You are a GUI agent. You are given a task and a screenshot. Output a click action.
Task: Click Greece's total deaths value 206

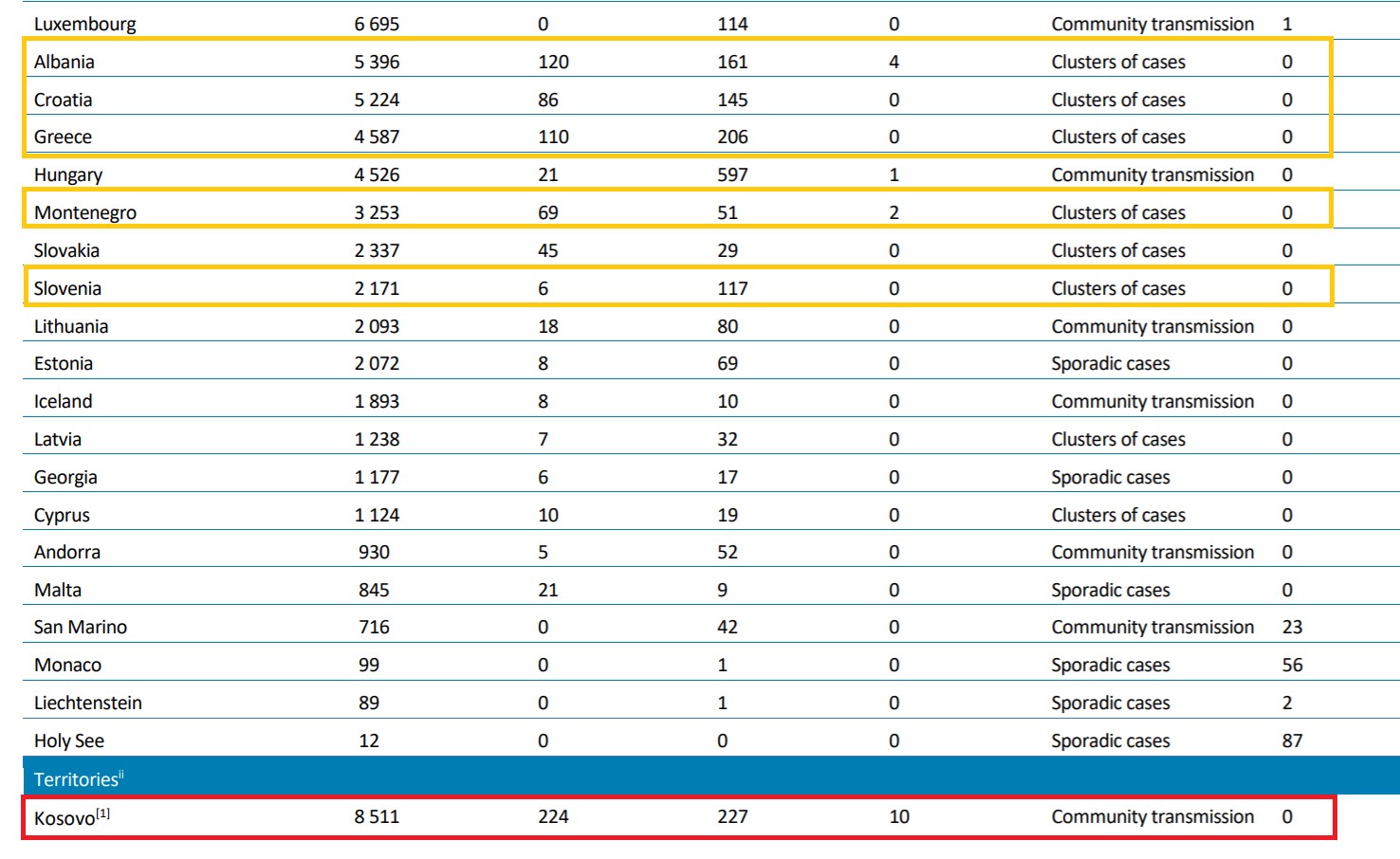click(x=732, y=137)
